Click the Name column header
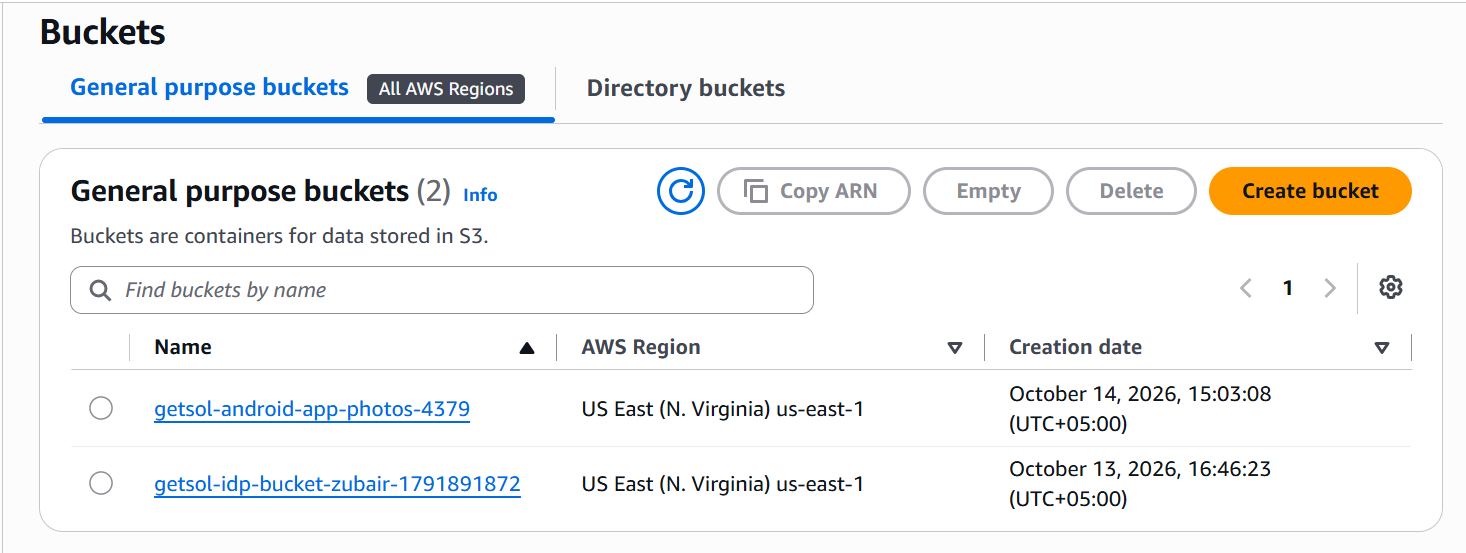The width and height of the screenshot is (1466, 553). click(183, 347)
